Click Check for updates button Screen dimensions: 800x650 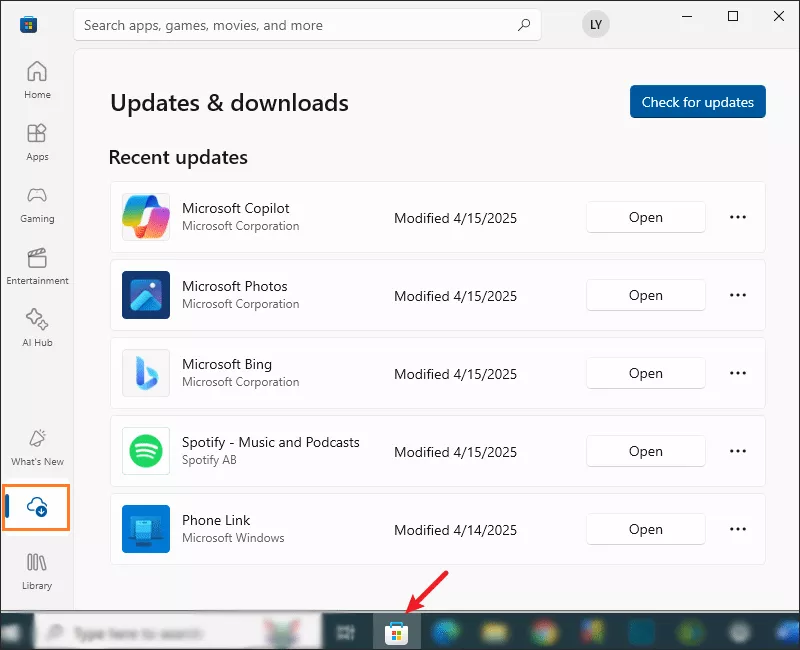(697, 102)
